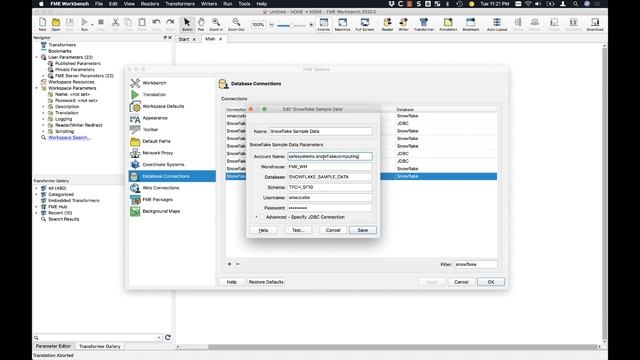Click the Account Name input field

click(329, 156)
